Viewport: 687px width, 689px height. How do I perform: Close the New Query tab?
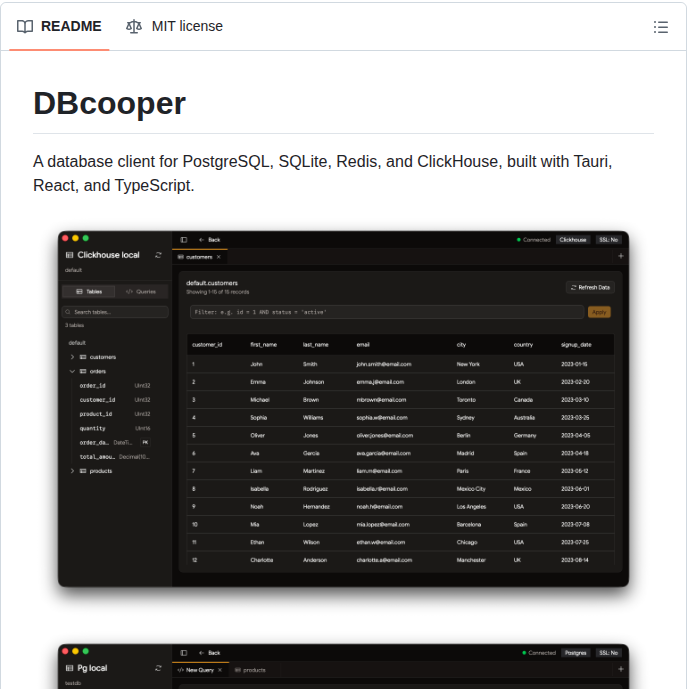[x=220, y=670]
